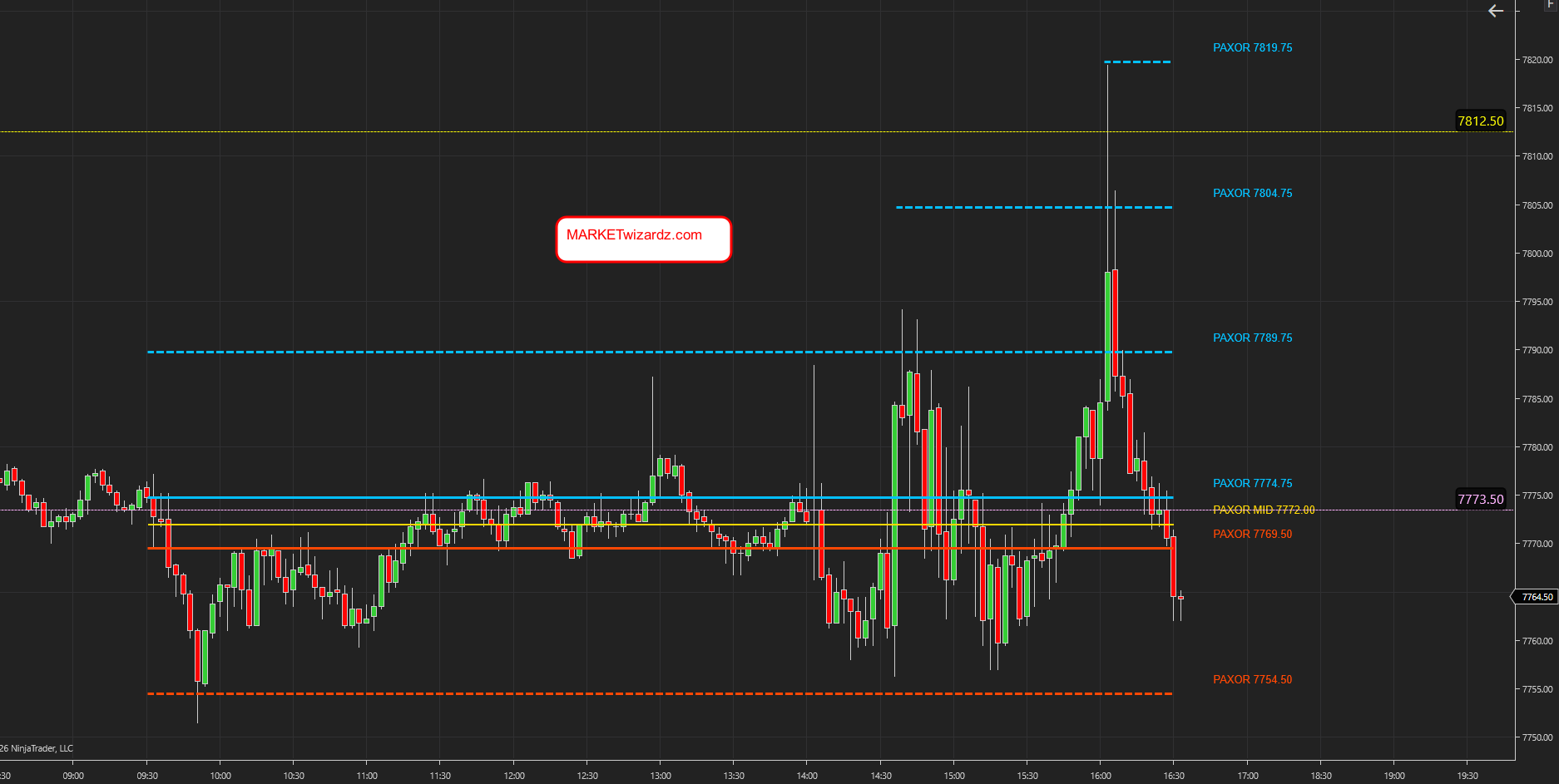Click the 7795.00 price axis label
The width and height of the screenshot is (1559, 784).
pyautogui.click(x=1537, y=302)
